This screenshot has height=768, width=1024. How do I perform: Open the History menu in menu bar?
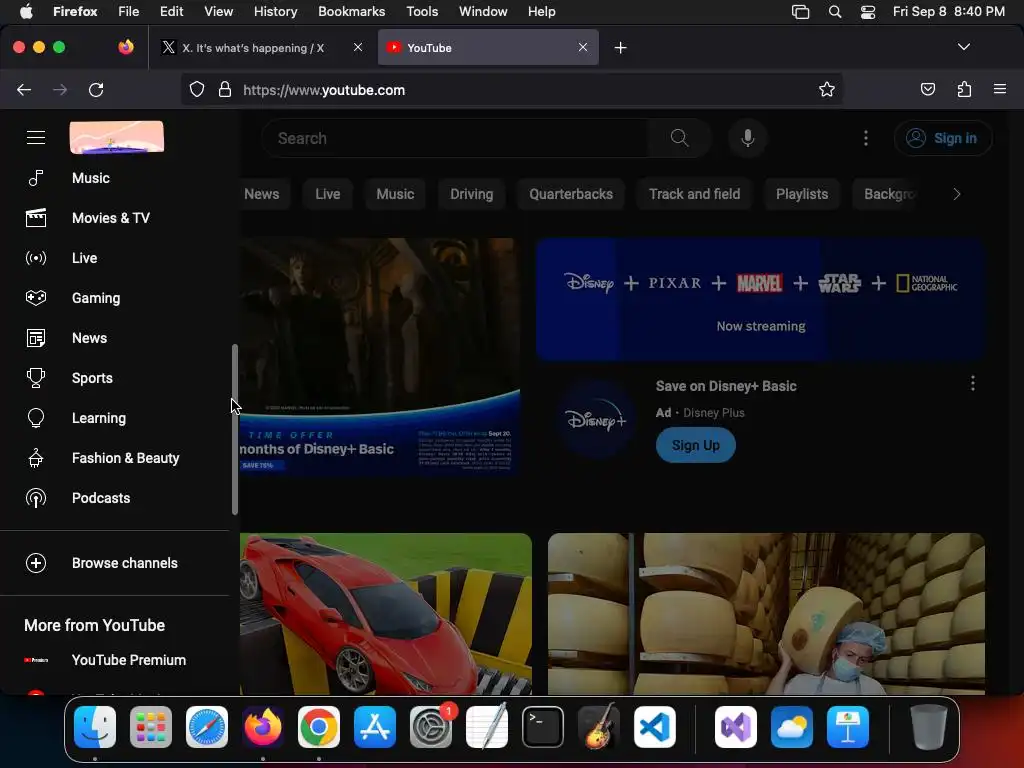coord(275,11)
